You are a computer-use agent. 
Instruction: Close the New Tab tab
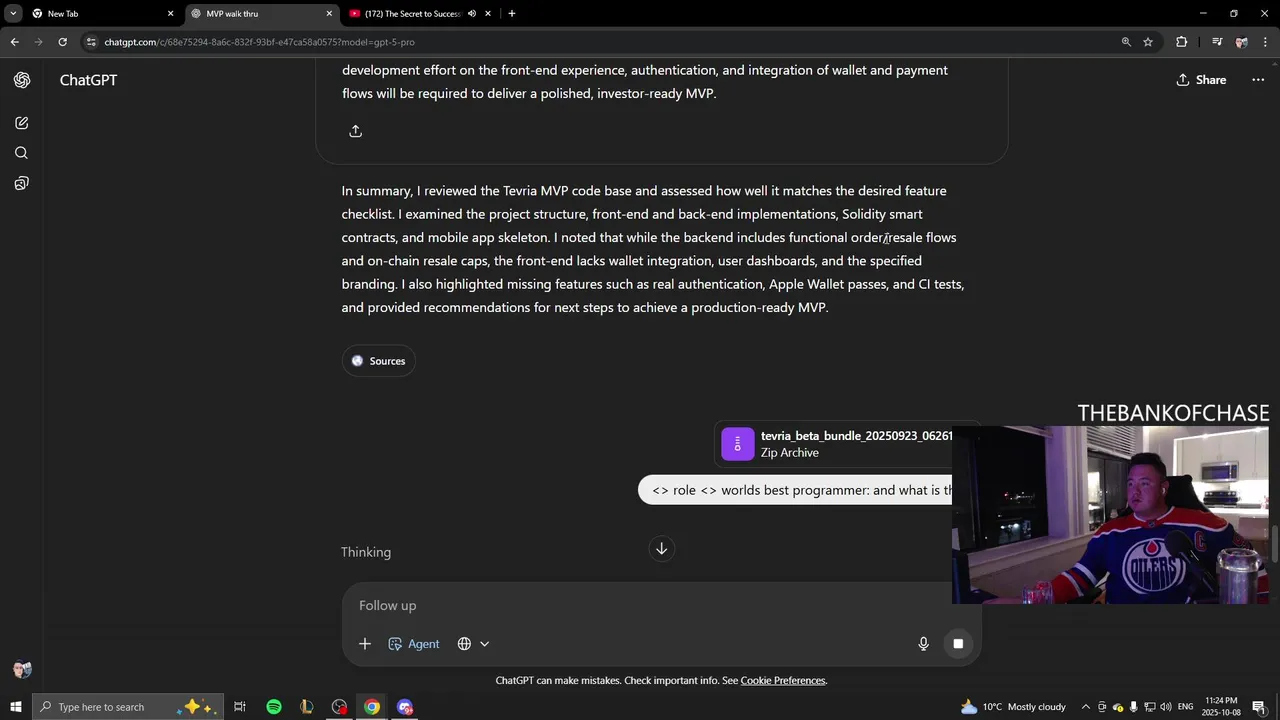pos(170,14)
